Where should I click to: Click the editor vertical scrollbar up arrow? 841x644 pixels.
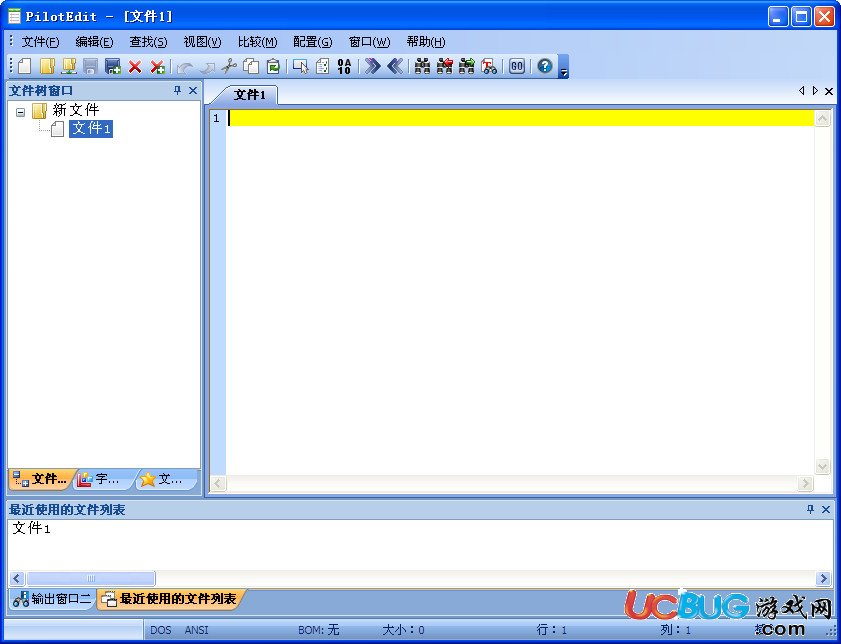822,118
